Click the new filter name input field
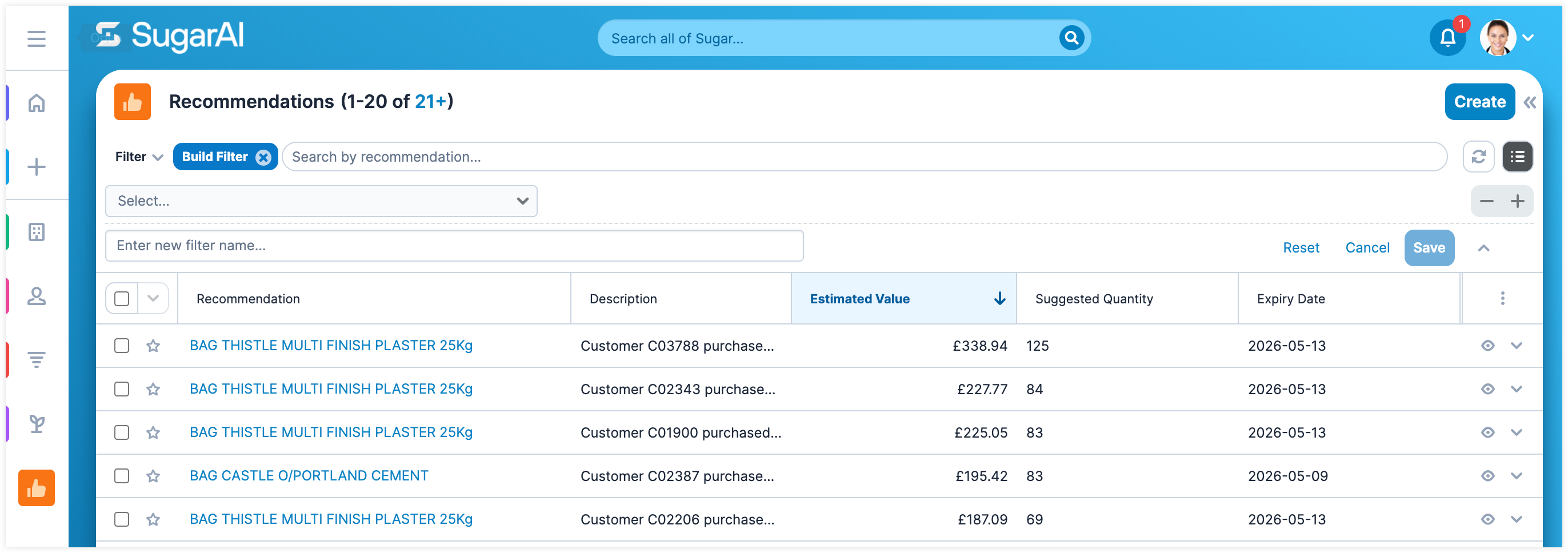This screenshot has width=1568, height=553. click(454, 246)
